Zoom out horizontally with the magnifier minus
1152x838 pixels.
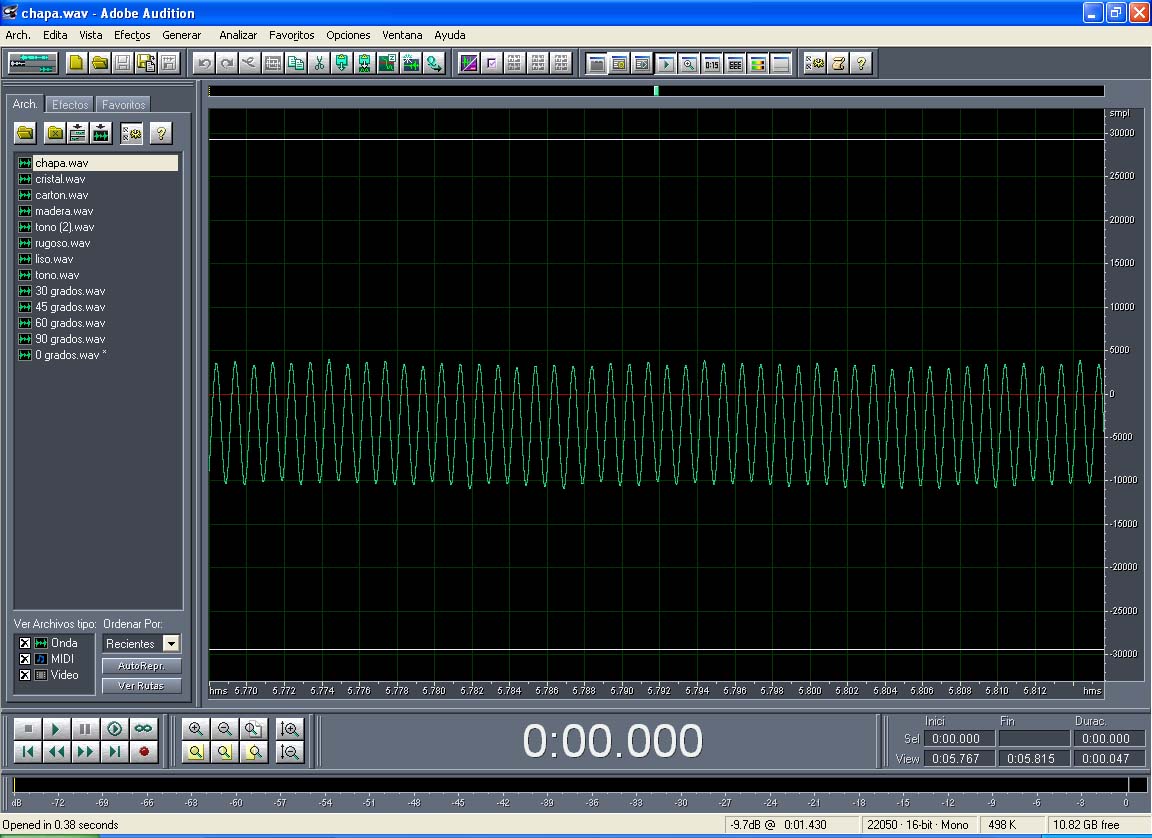coord(224,729)
